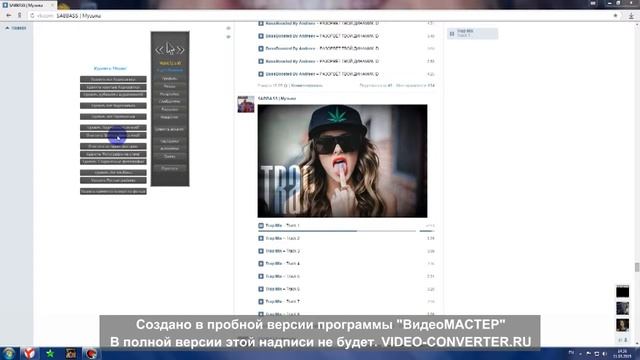Image resolution: width=640 pixels, height=360 pixels.
Task: Play Trap Mix – Track 6
Action: coord(261,289)
